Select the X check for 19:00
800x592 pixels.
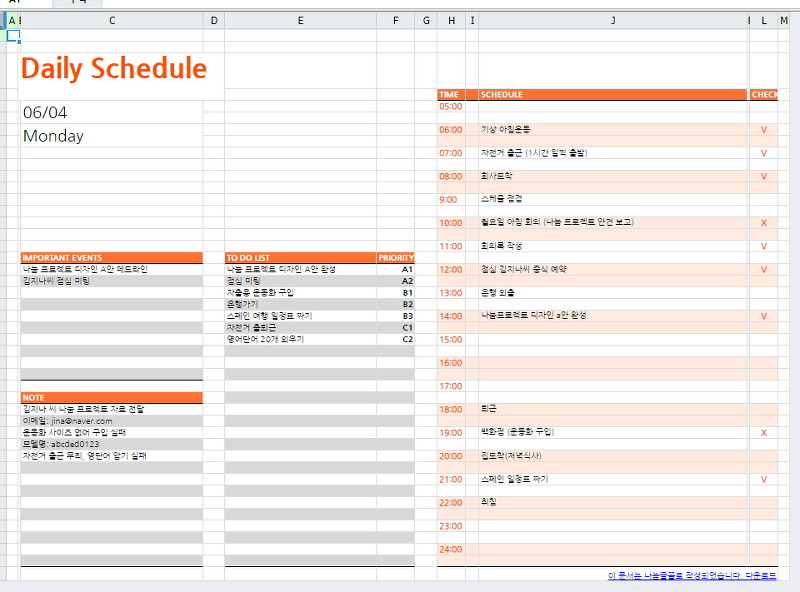tap(764, 433)
